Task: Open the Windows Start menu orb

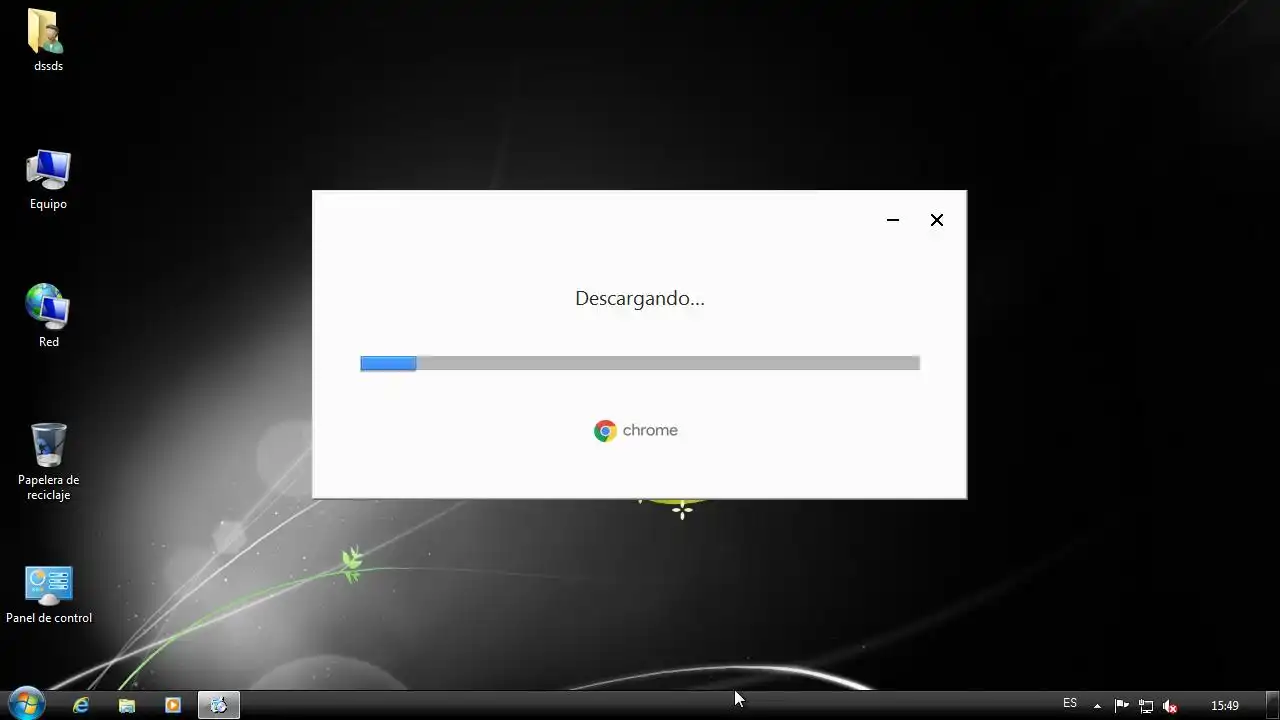Action: (26, 704)
